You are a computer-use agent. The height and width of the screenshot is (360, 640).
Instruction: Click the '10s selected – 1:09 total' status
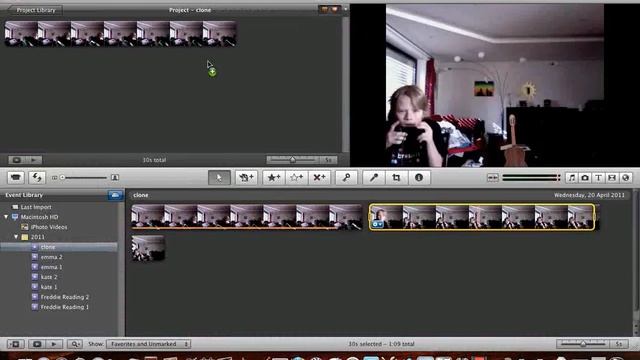[x=381, y=344]
